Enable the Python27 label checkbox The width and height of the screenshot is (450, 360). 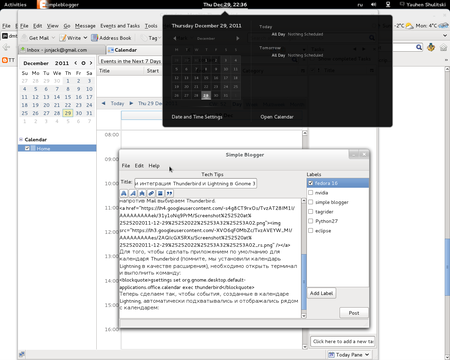point(311,221)
